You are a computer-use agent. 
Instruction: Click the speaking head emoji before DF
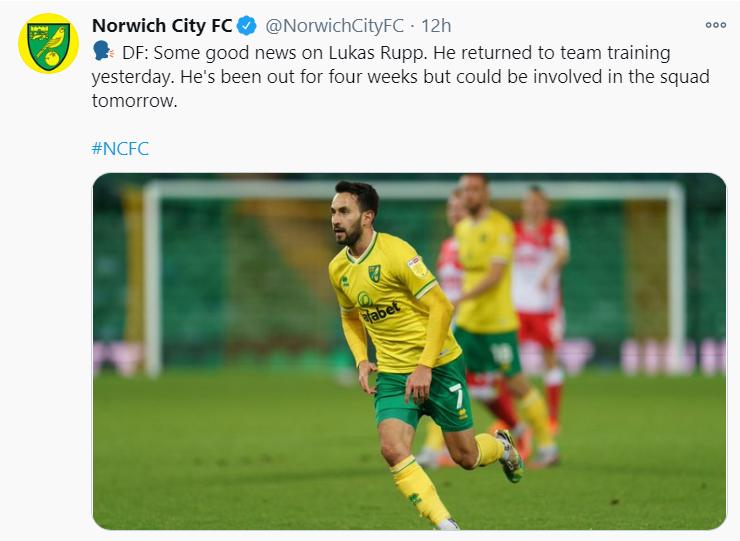point(103,51)
